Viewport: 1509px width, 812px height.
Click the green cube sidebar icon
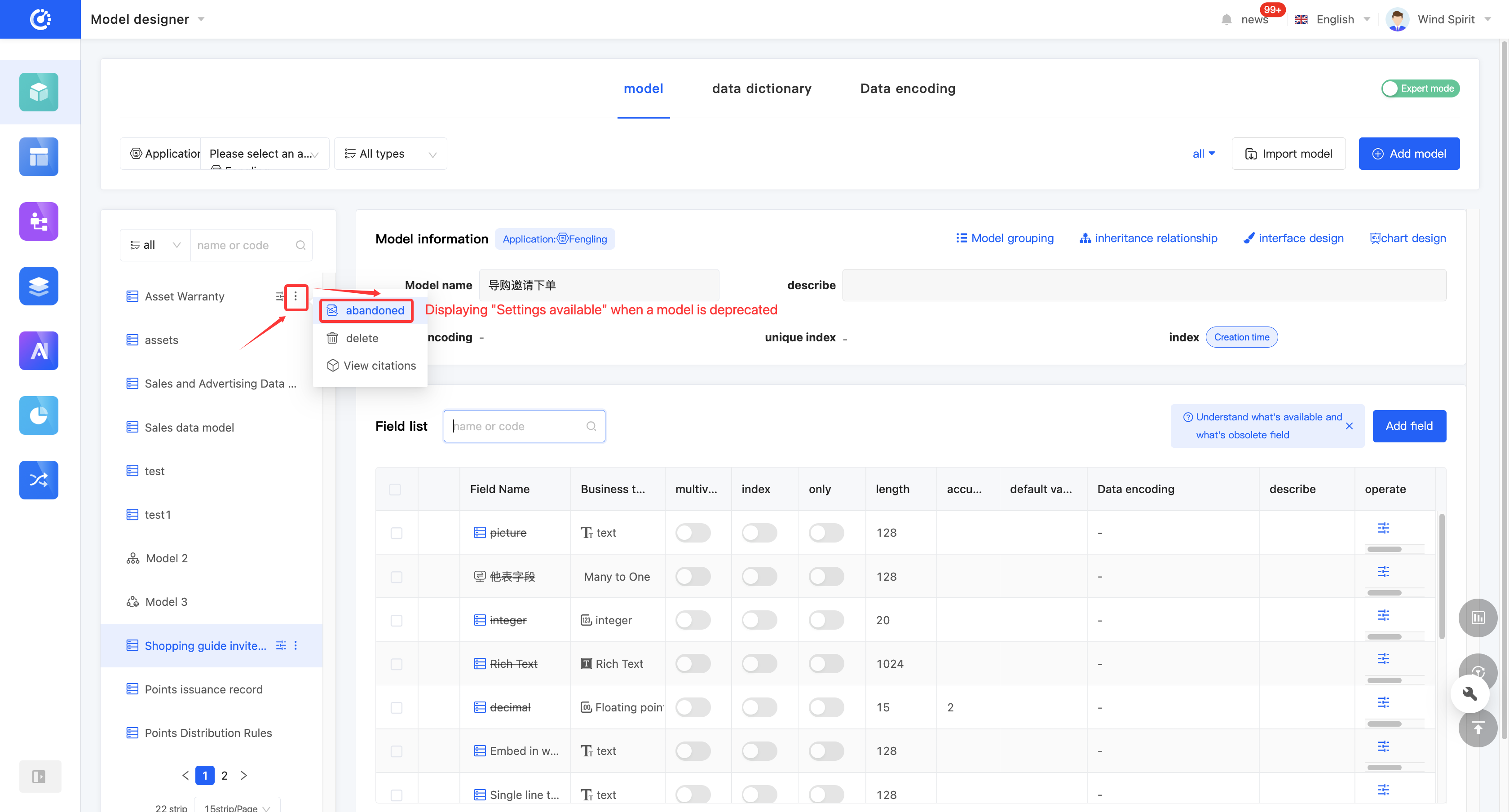[x=39, y=92]
